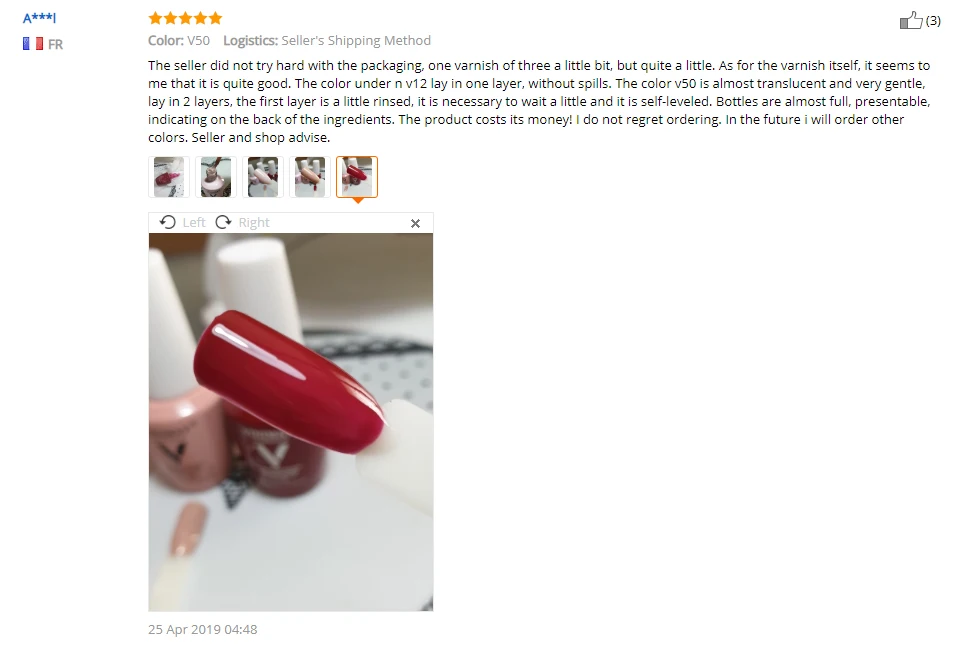
Task: Click the enlarged red nail photo
Action: pos(291,422)
